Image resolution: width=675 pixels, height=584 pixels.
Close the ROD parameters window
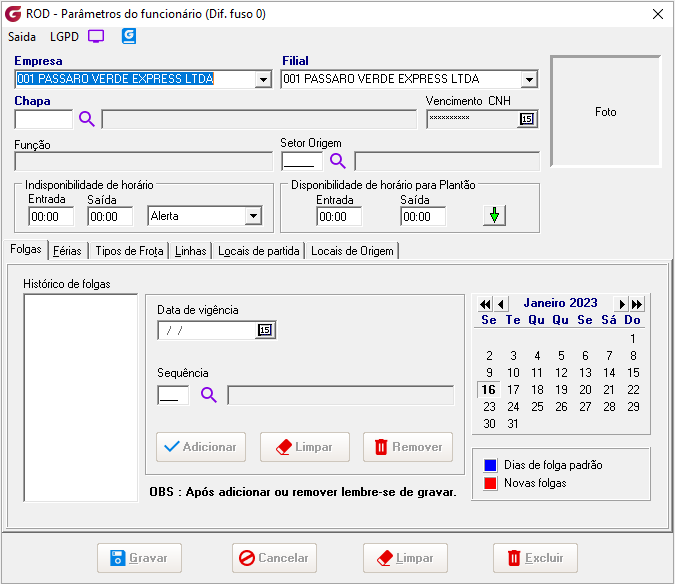point(657,14)
